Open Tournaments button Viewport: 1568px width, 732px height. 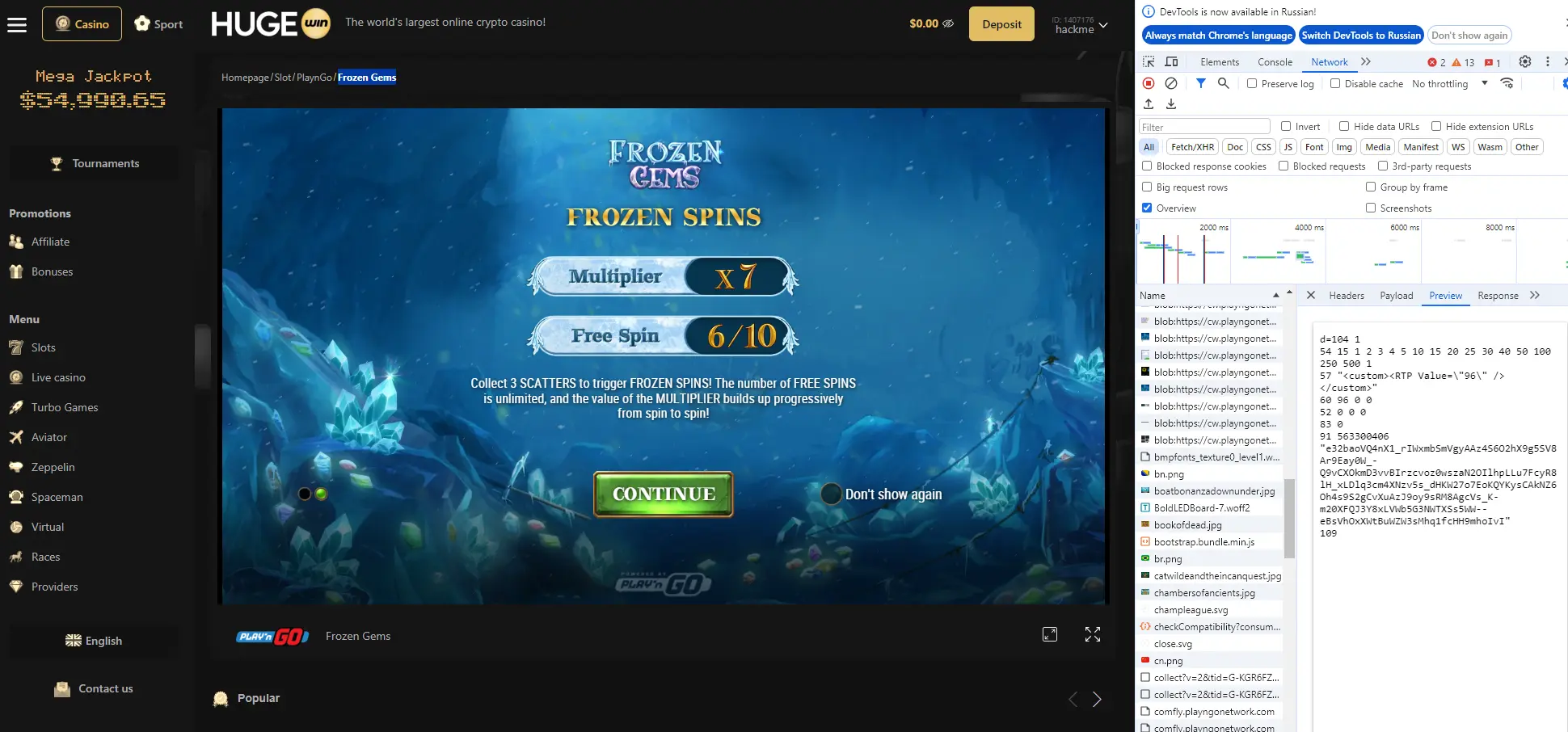pos(94,163)
